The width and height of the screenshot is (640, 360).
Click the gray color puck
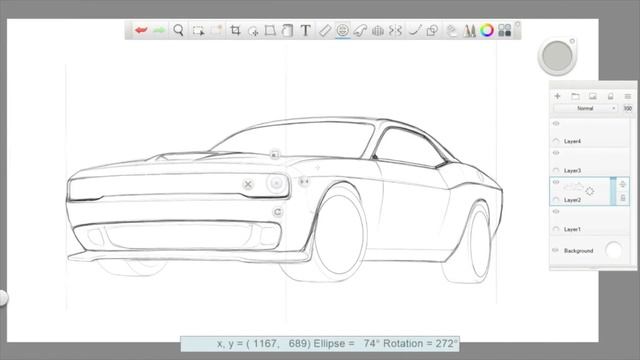tap(558, 56)
